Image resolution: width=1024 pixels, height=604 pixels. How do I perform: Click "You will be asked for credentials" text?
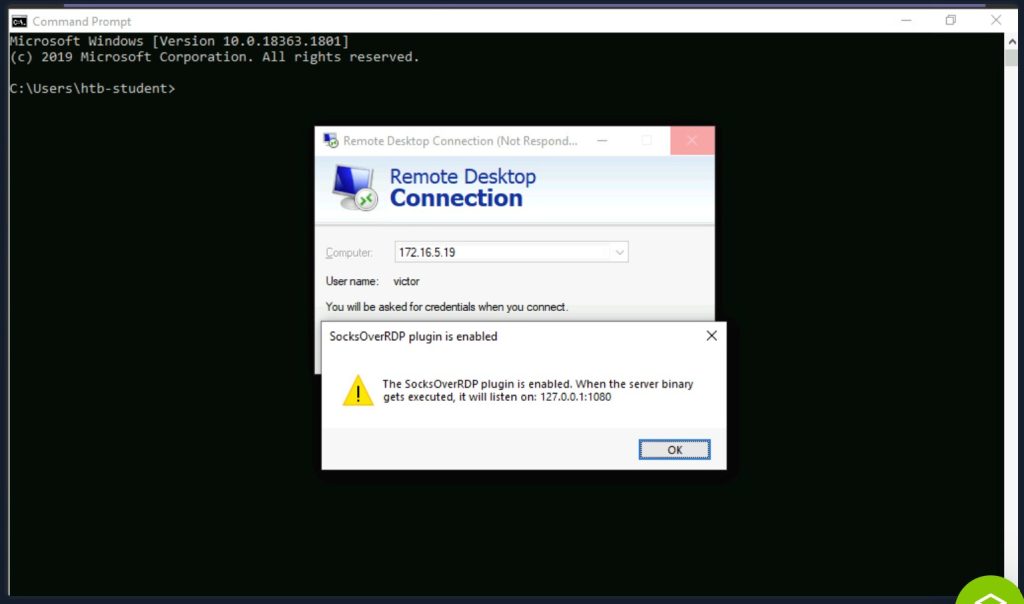click(x=447, y=307)
